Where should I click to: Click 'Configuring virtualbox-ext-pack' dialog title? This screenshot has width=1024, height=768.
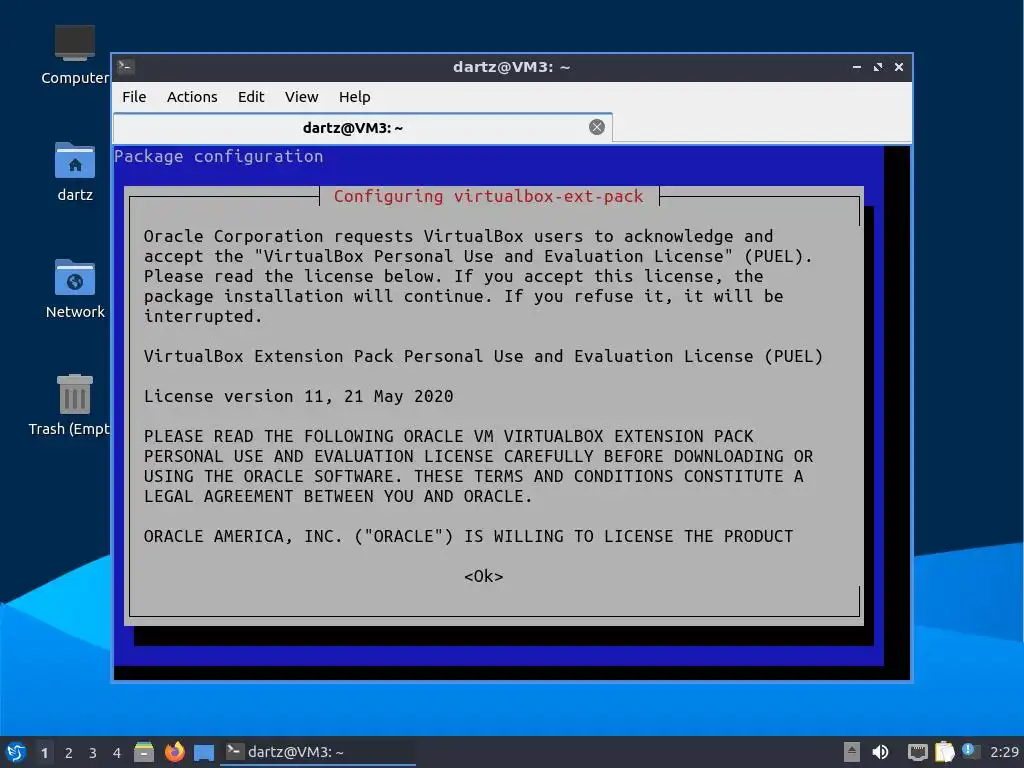pyautogui.click(x=488, y=196)
